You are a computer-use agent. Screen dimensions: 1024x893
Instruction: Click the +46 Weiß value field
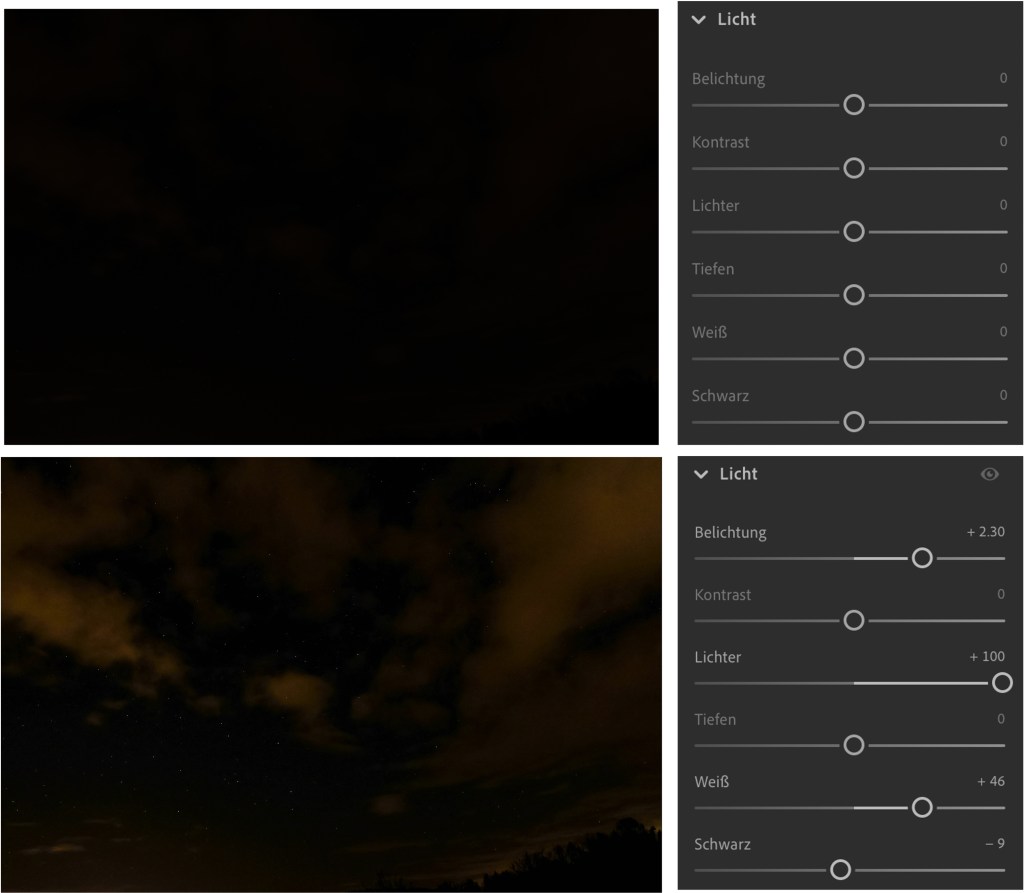pos(990,781)
